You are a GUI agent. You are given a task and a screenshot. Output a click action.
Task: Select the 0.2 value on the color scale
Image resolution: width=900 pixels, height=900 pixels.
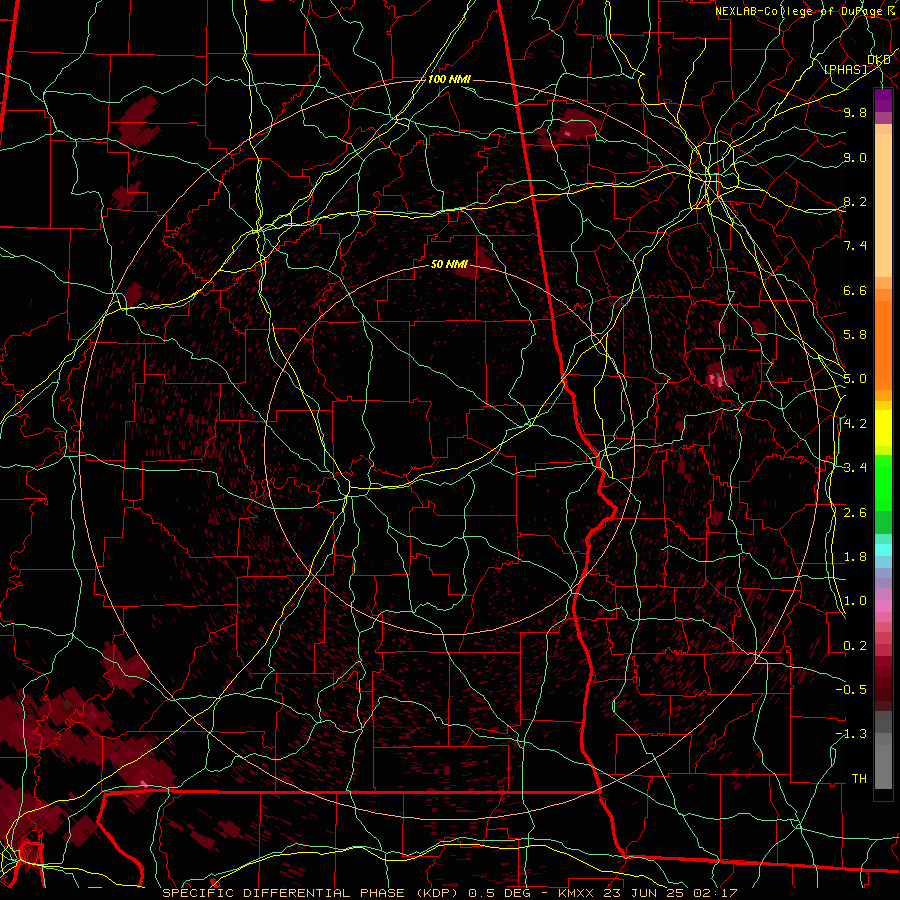coord(855,646)
